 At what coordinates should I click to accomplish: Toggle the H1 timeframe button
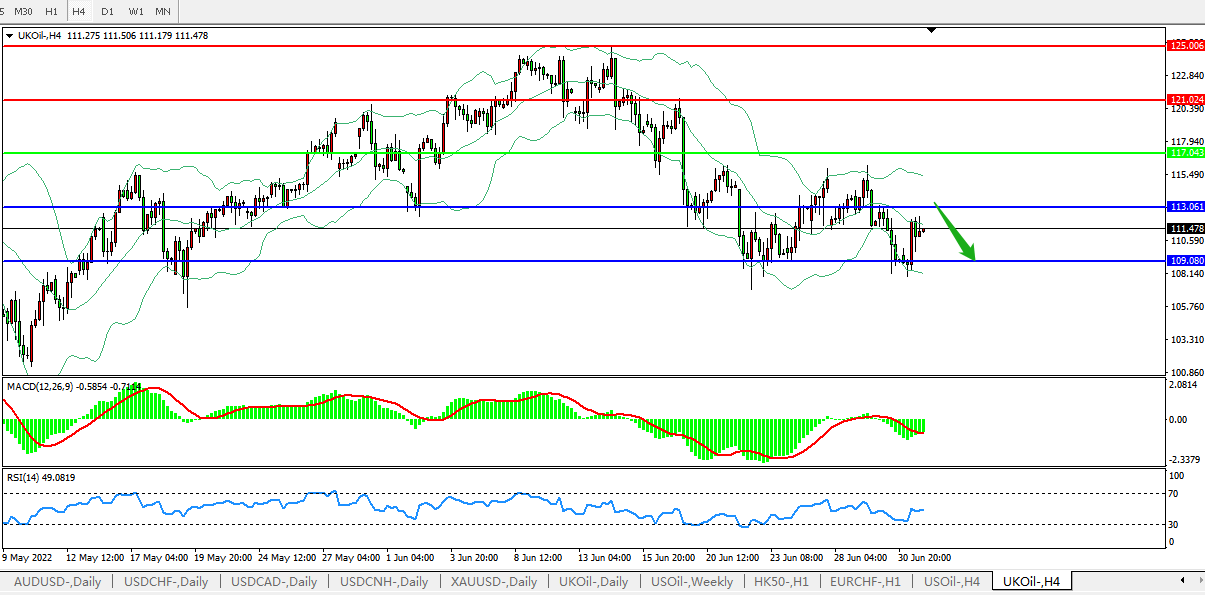(x=51, y=11)
